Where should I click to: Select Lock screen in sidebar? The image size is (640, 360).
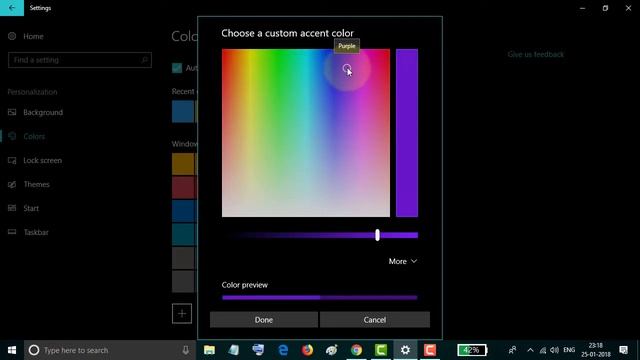[42, 160]
